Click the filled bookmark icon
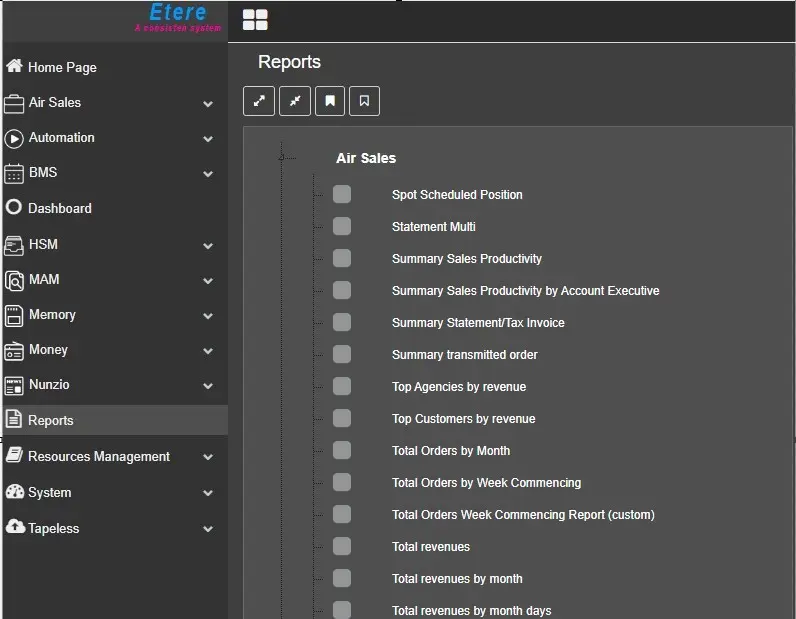Screen dimensions: 796x619 click(329, 101)
